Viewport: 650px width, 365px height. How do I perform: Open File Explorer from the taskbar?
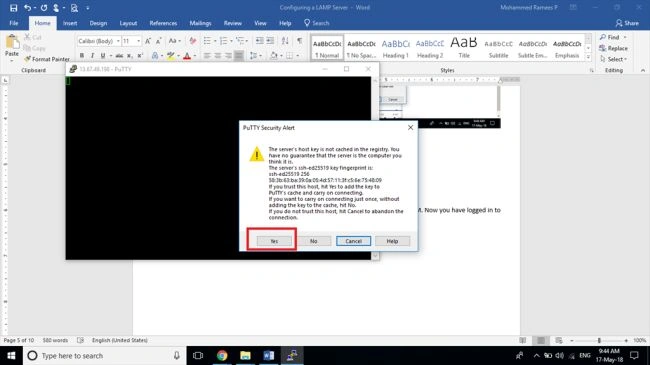[x=245, y=355]
